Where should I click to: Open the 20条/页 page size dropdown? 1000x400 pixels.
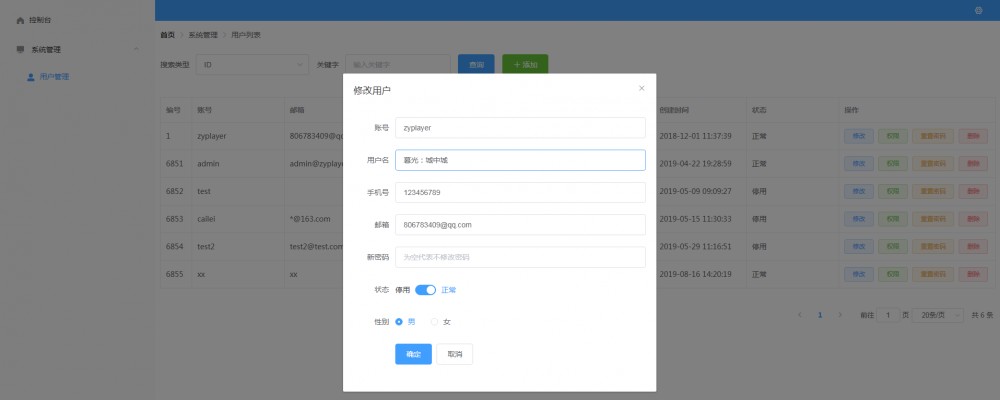[938, 315]
